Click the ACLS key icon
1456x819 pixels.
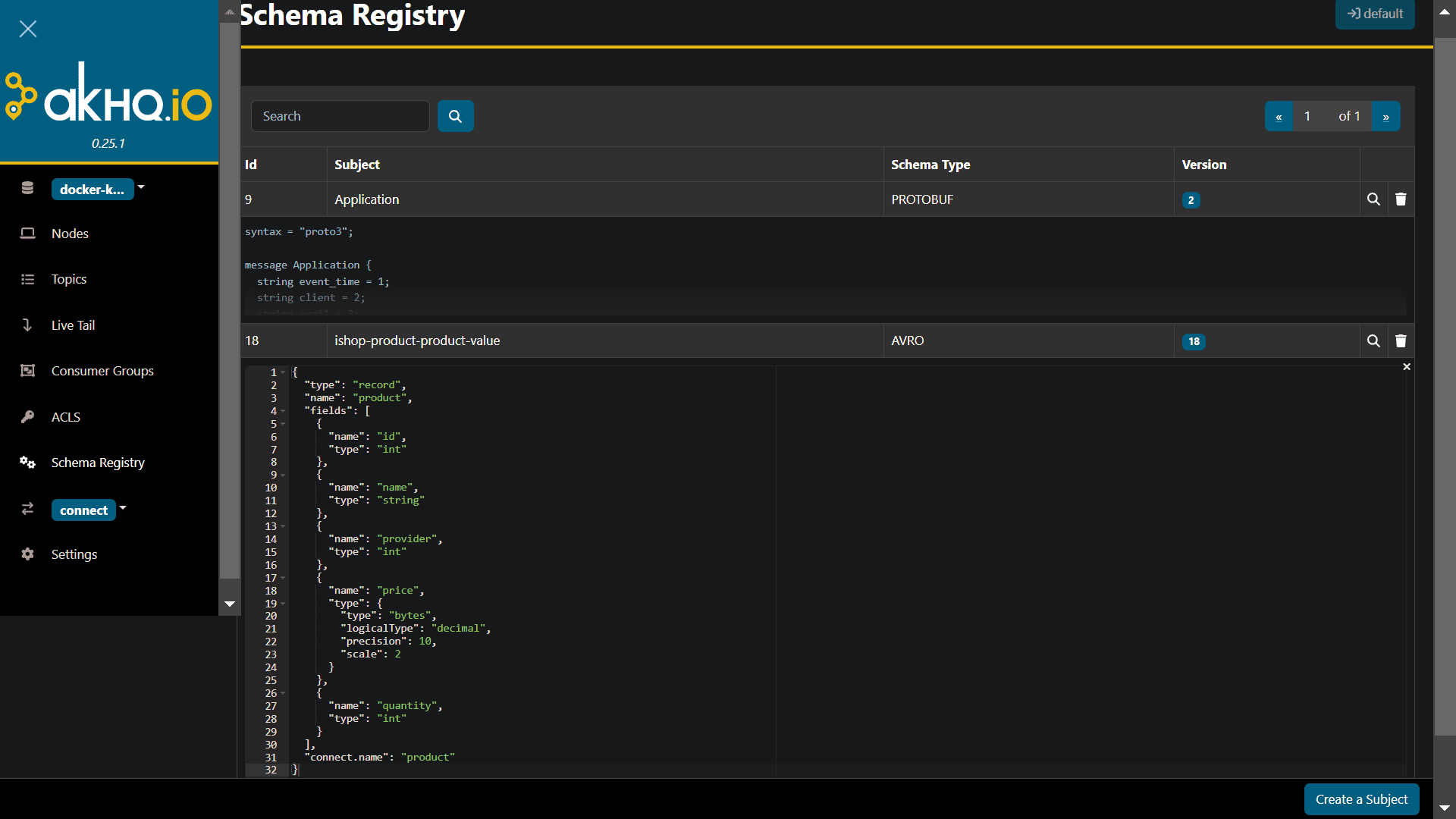pos(28,417)
